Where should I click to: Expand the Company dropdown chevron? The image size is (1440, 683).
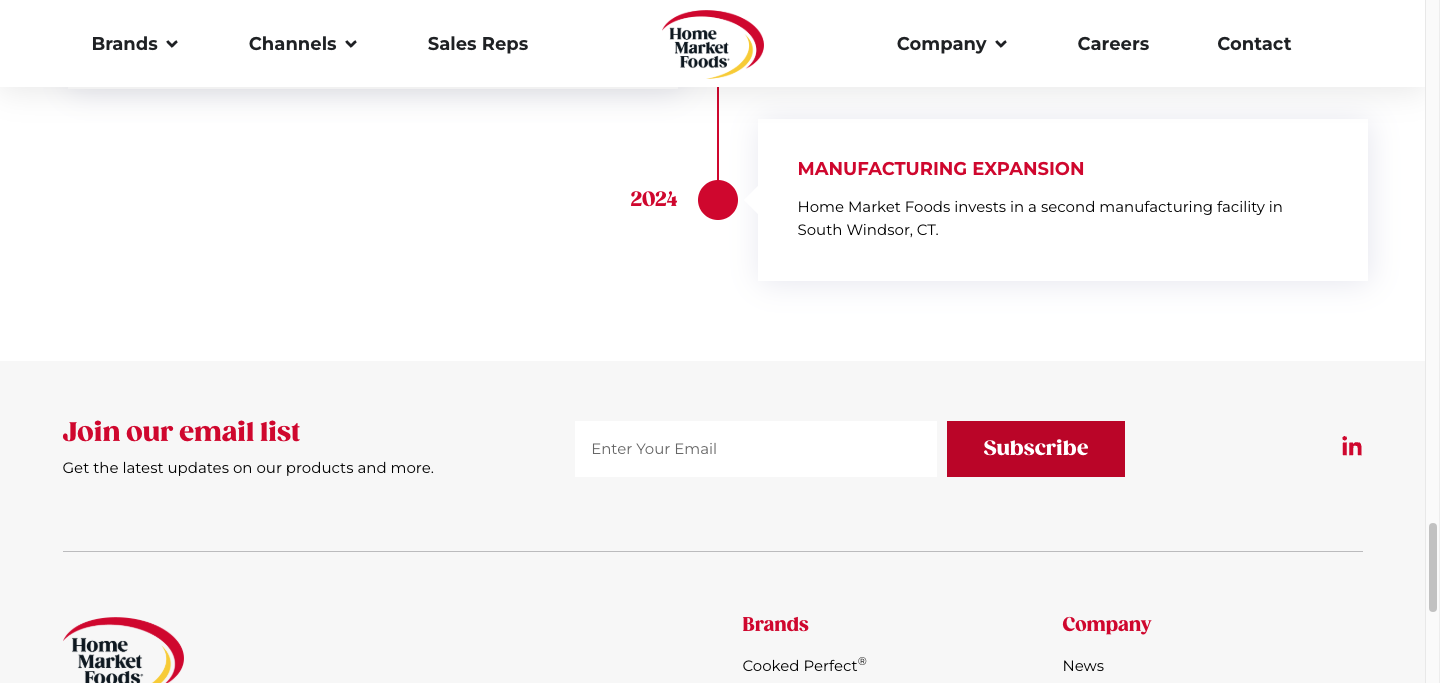point(1001,44)
